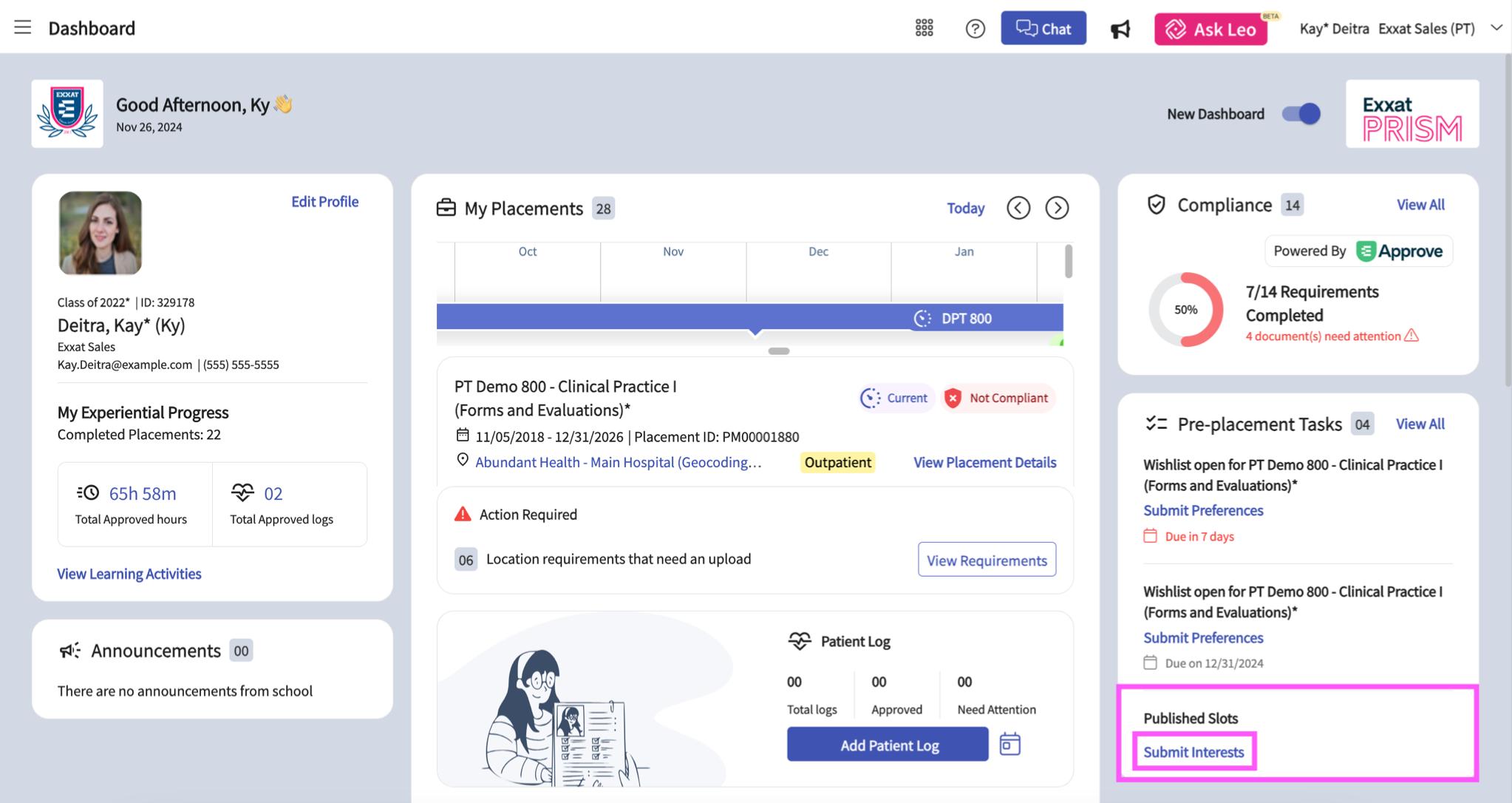Open the apps grid launcher icon
The width and height of the screenshot is (1512, 803).
coord(924,28)
